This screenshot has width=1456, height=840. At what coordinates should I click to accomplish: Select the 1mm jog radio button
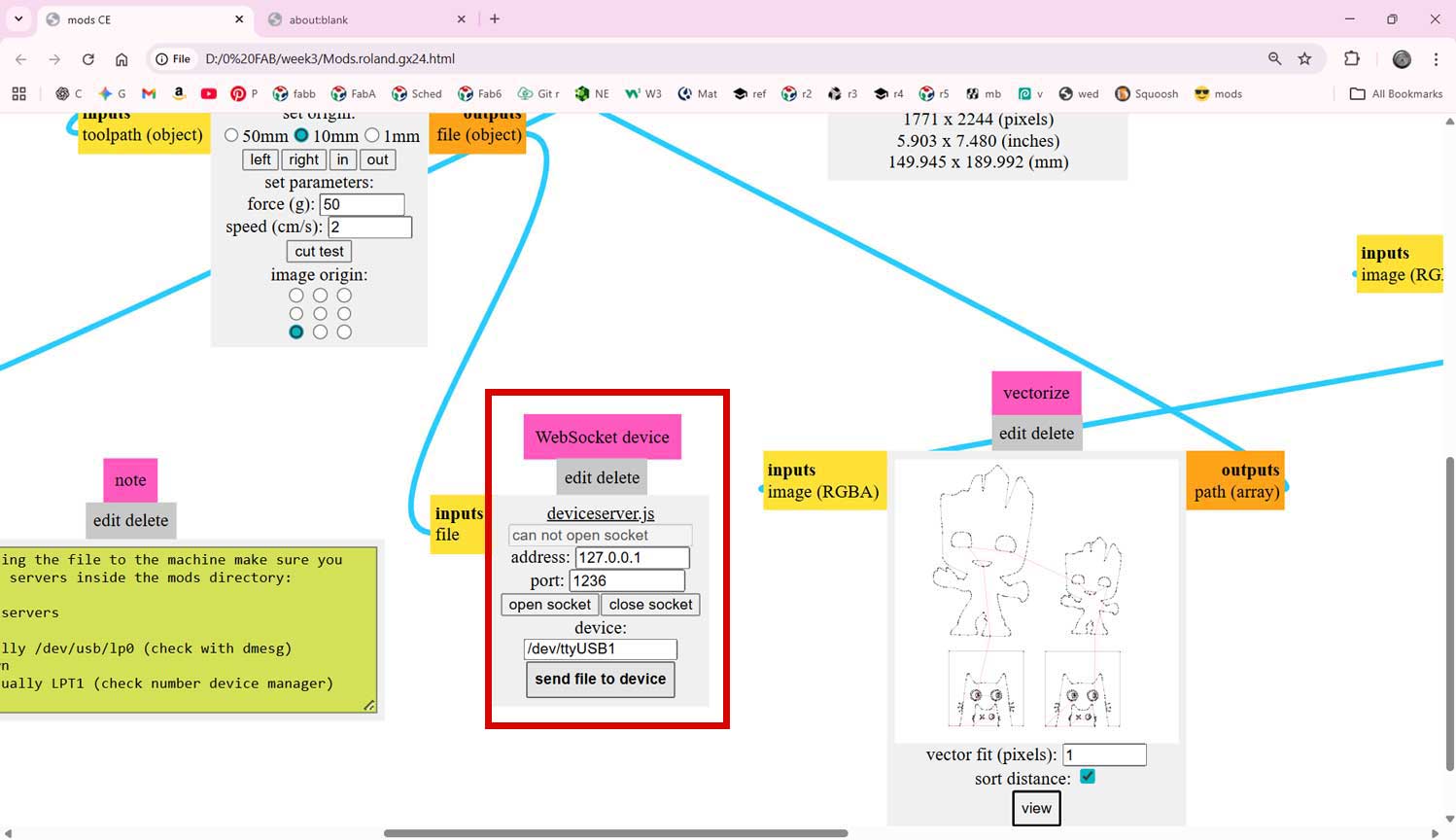point(371,135)
